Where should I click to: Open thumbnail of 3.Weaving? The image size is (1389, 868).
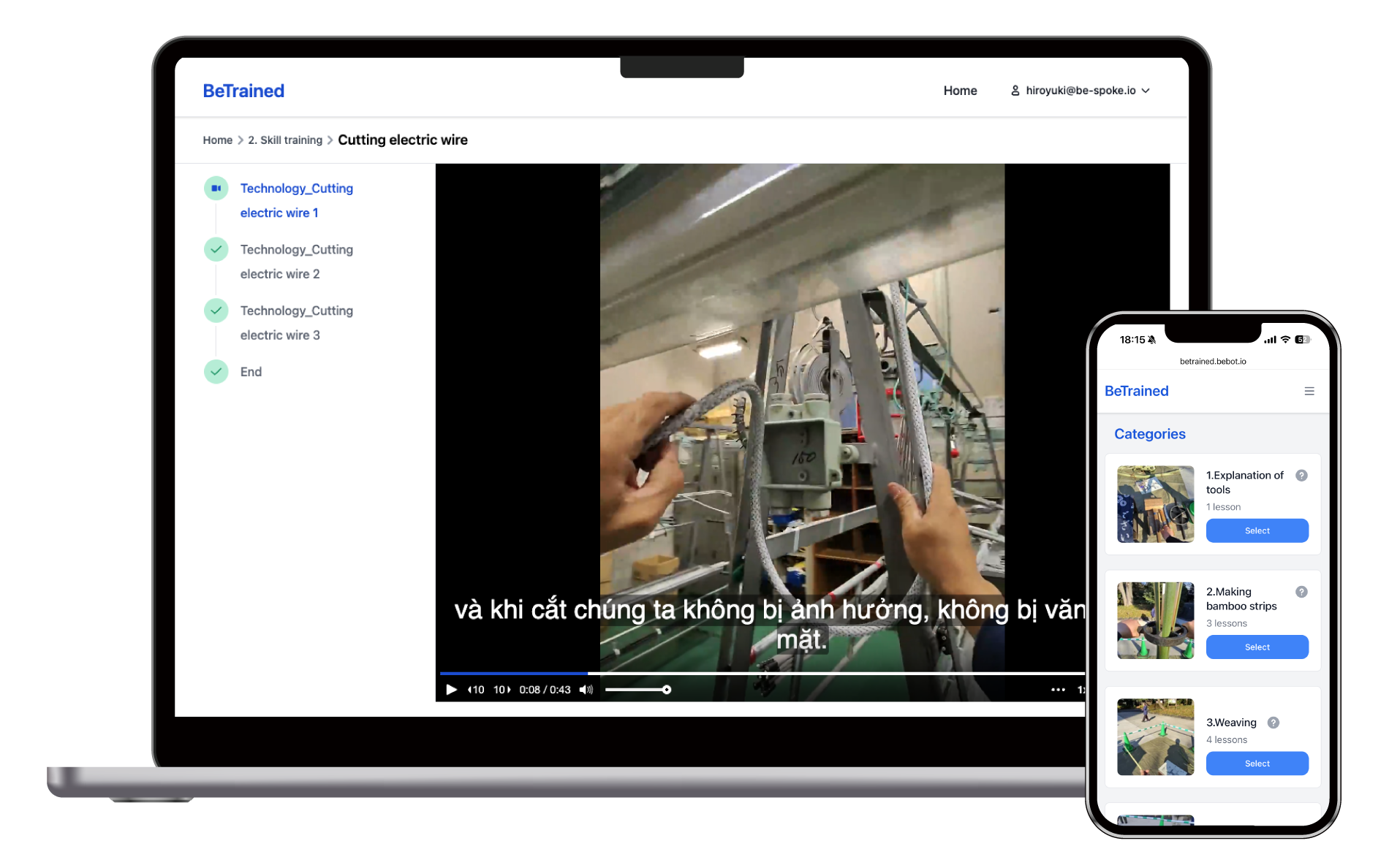[1156, 736]
